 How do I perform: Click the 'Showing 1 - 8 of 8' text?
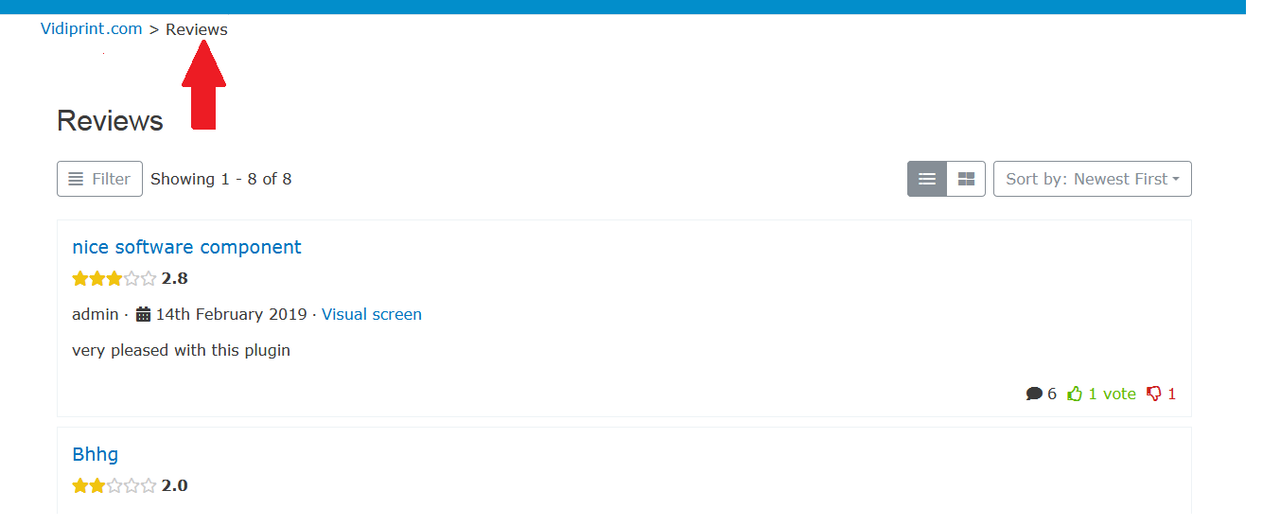click(221, 179)
